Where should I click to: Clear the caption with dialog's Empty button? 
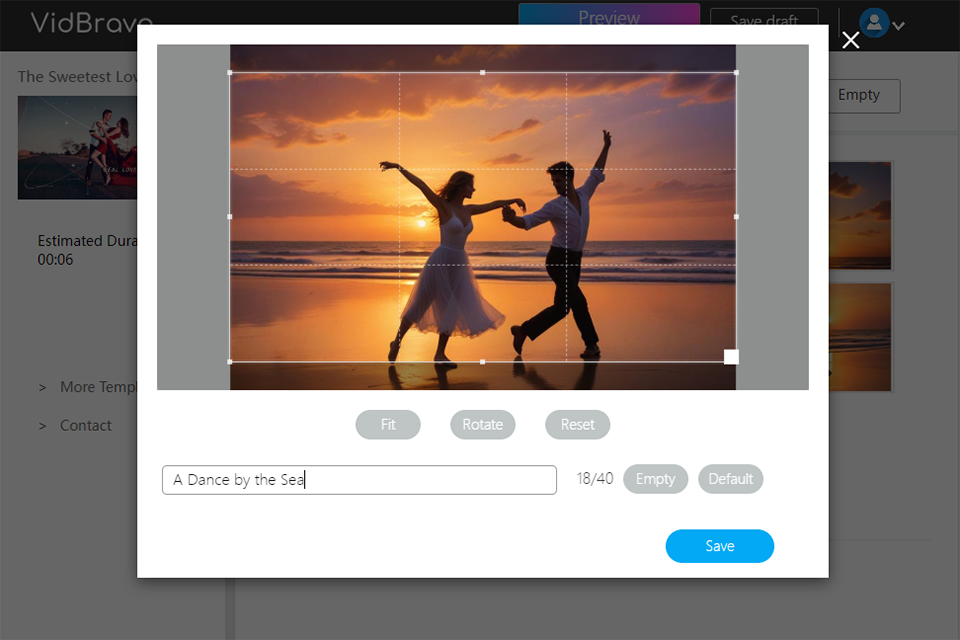coord(655,479)
